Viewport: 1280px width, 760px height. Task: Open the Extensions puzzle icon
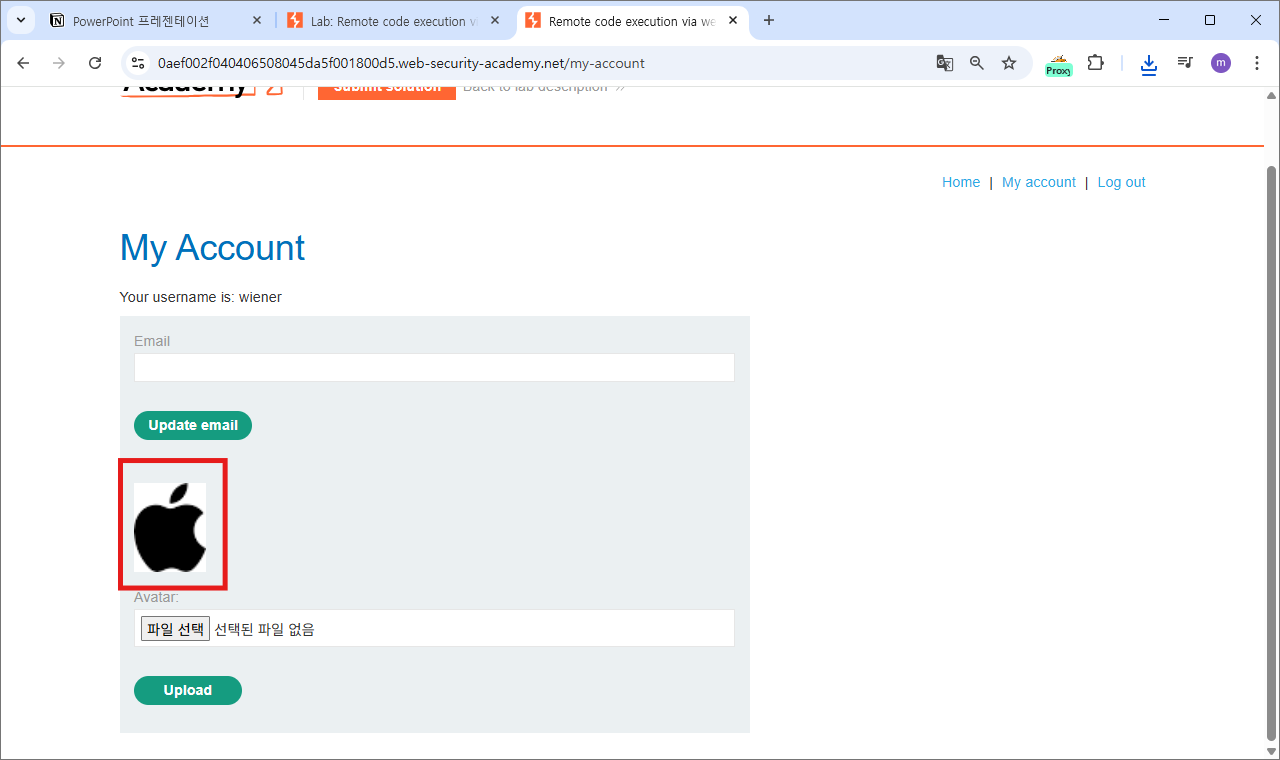[1096, 63]
